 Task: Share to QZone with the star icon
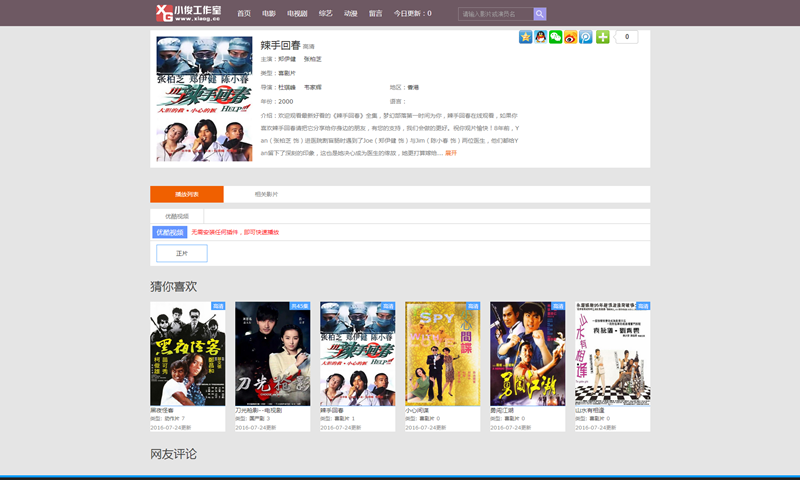tap(526, 37)
